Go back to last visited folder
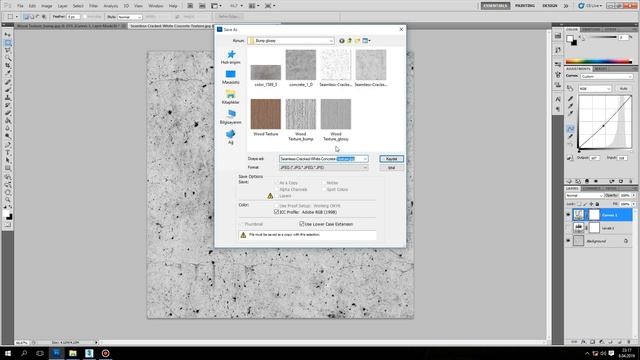The image size is (640, 360). tap(342, 41)
